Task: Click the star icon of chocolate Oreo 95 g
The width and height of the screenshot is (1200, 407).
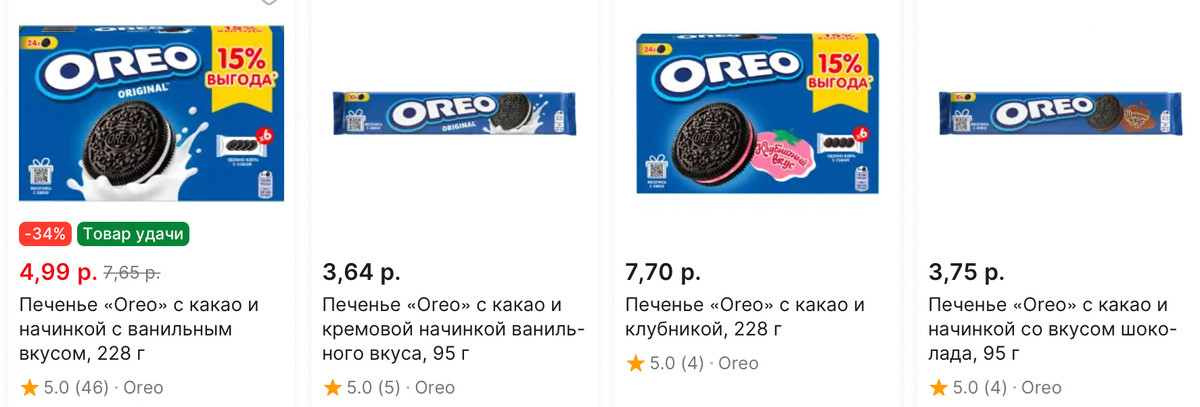Action: coord(939,387)
